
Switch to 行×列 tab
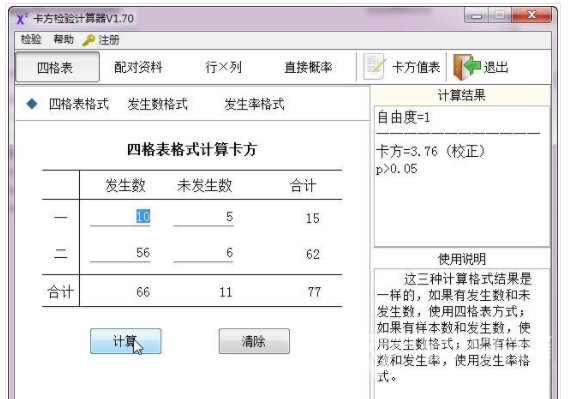(x=223, y=67)
